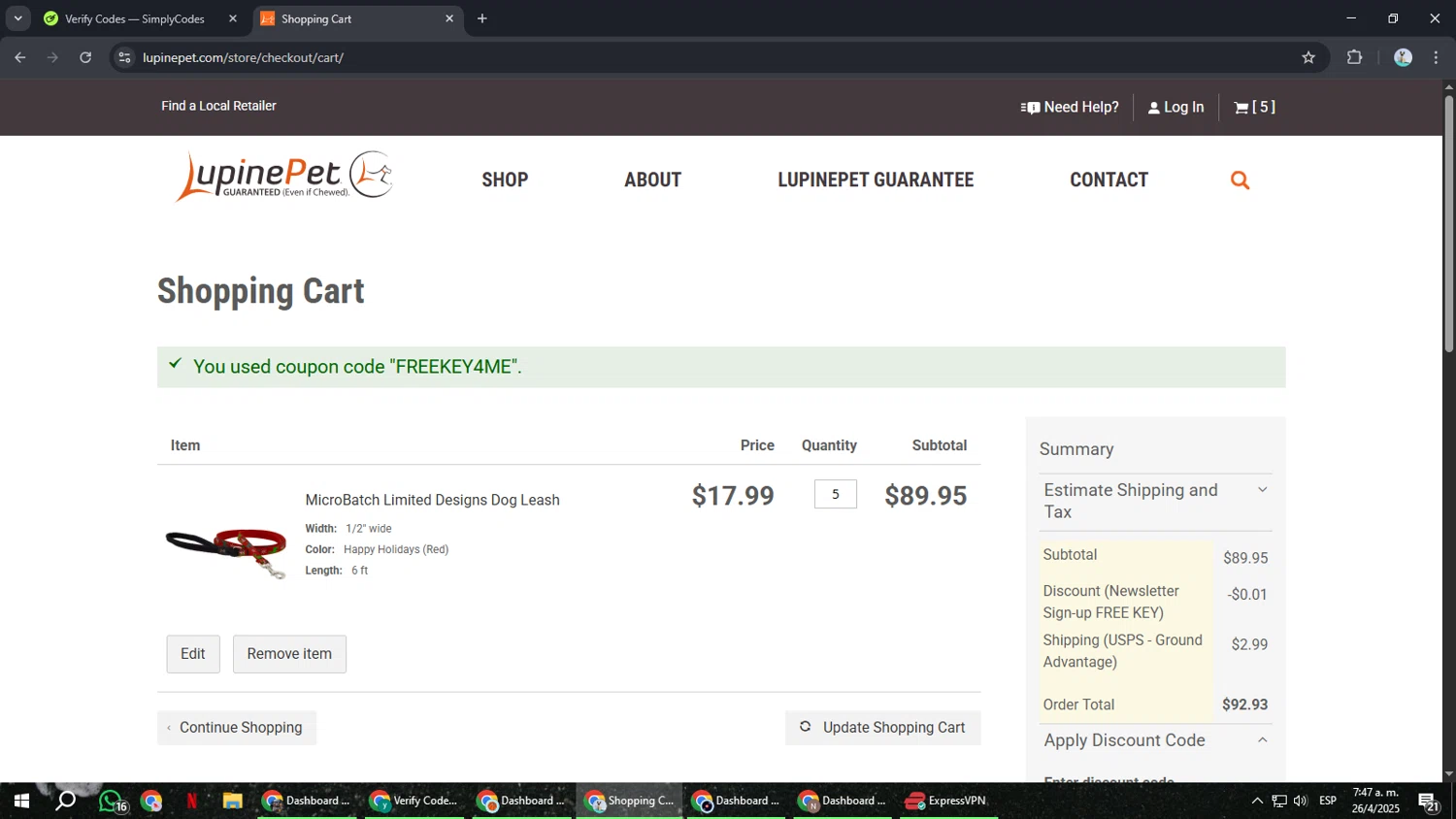Open the MicroBatch Limited Designs Dog Leash link
The image size is (1456, 819).
point(432,500)
